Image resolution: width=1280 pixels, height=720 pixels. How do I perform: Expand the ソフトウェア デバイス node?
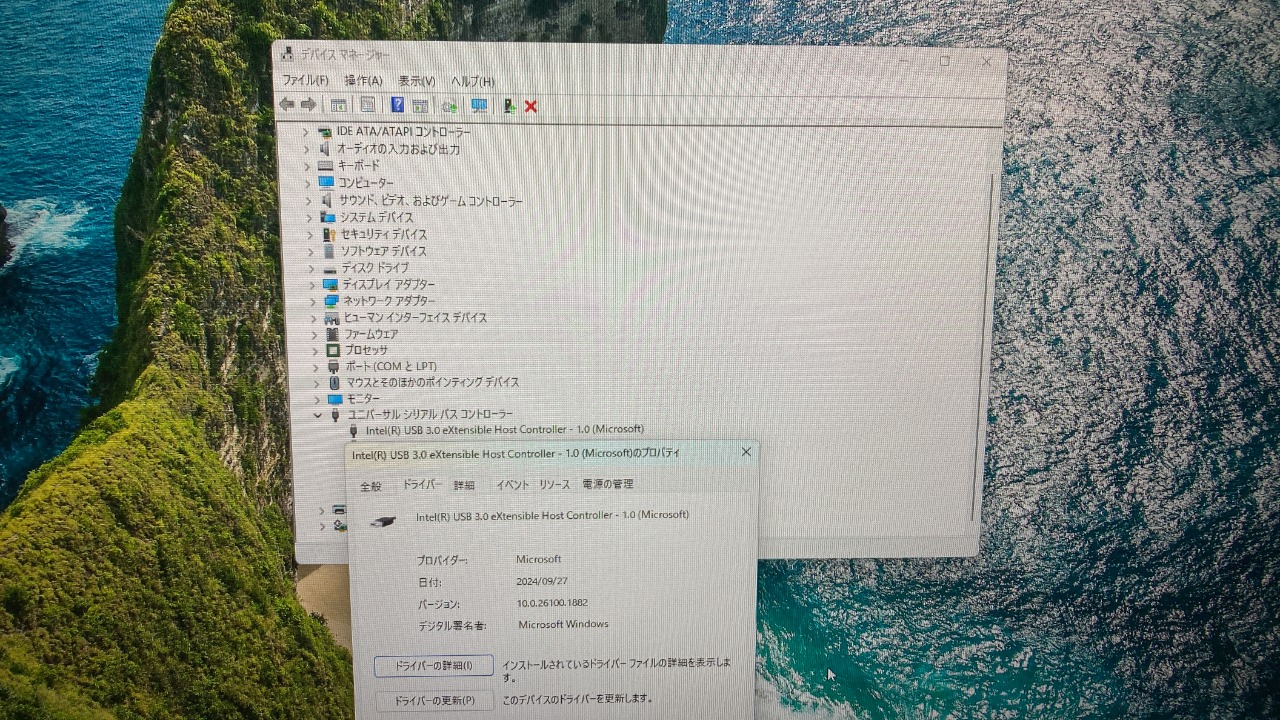[310, 251]
